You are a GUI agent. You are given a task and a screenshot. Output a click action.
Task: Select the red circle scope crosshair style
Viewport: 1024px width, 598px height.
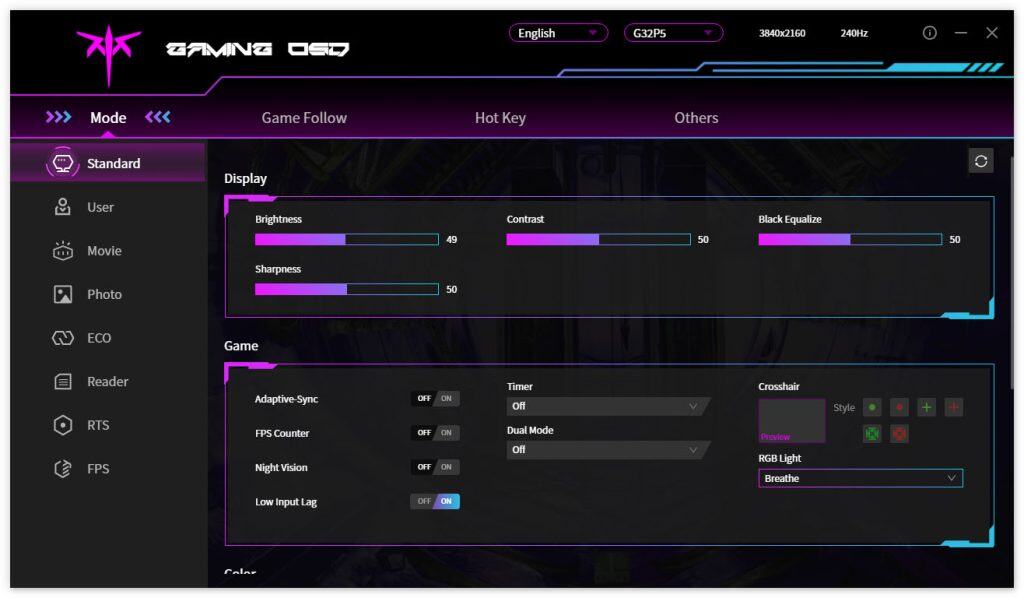[x=899, y=434]
